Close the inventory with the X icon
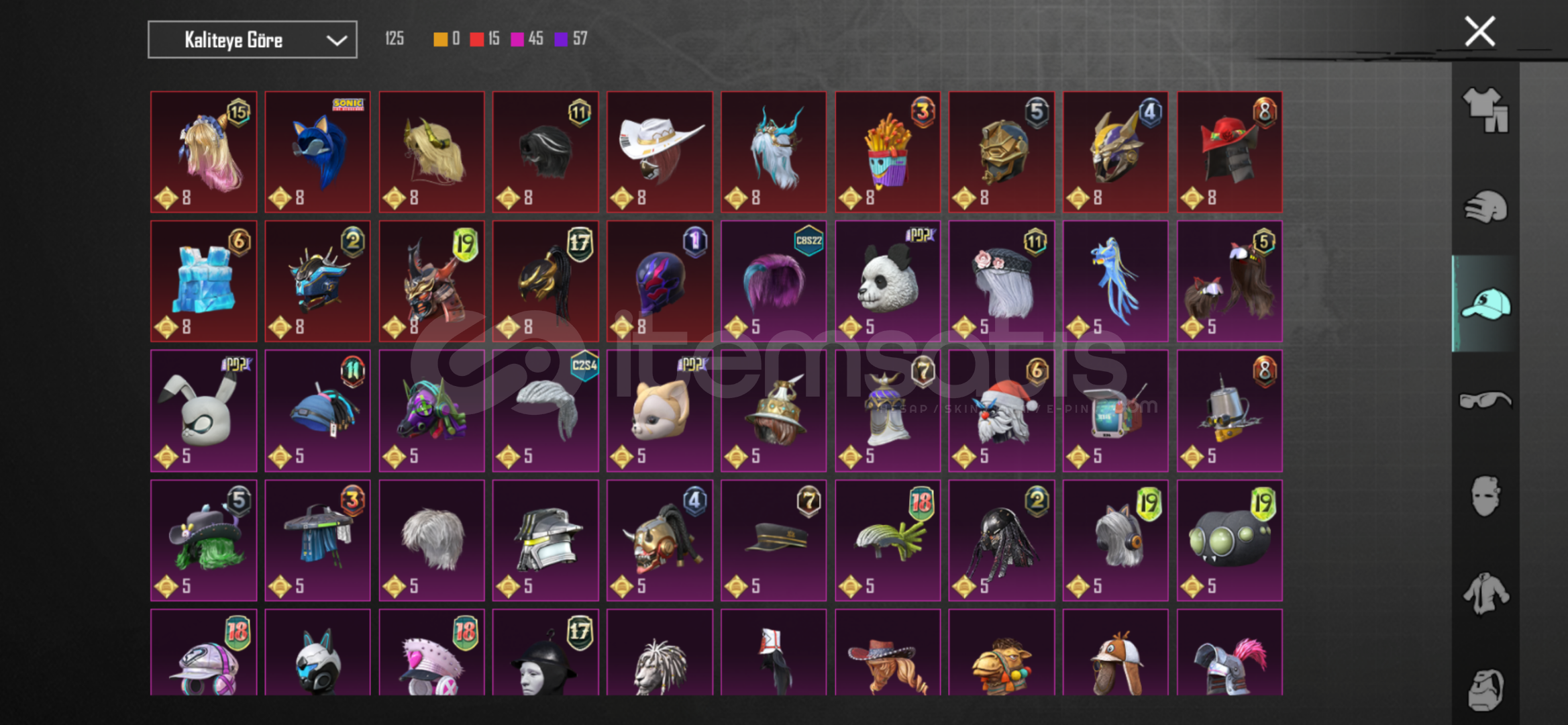This screenshot has width=1568, height=725. tap(1479, 32)
